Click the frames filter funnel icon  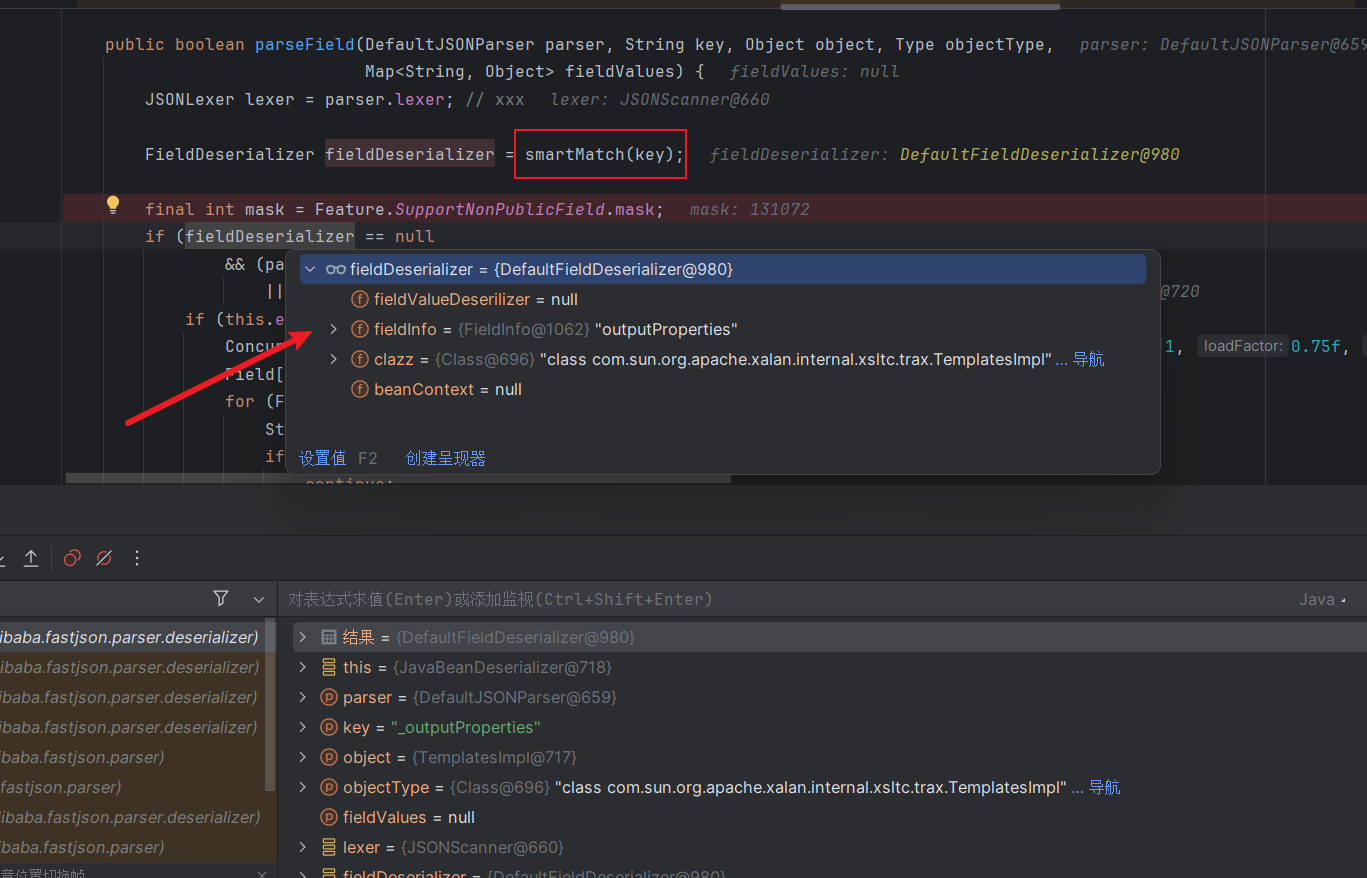[221, 598]
